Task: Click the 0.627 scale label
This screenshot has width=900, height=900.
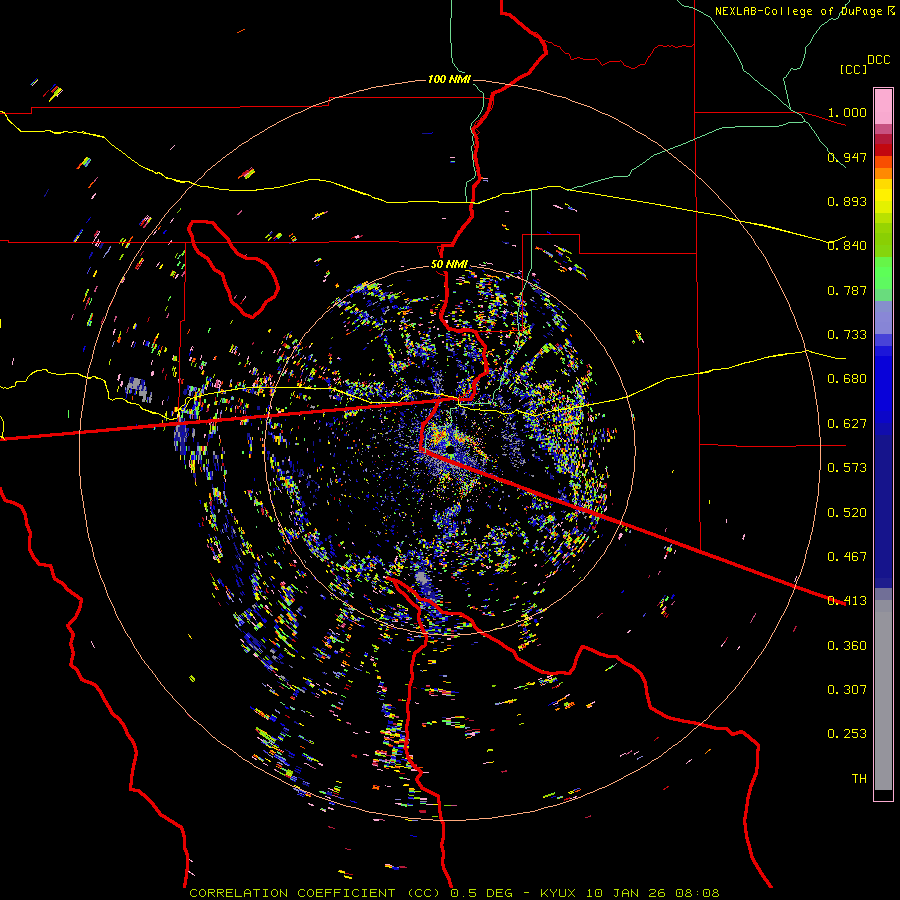Action: (x=847, y=424)
